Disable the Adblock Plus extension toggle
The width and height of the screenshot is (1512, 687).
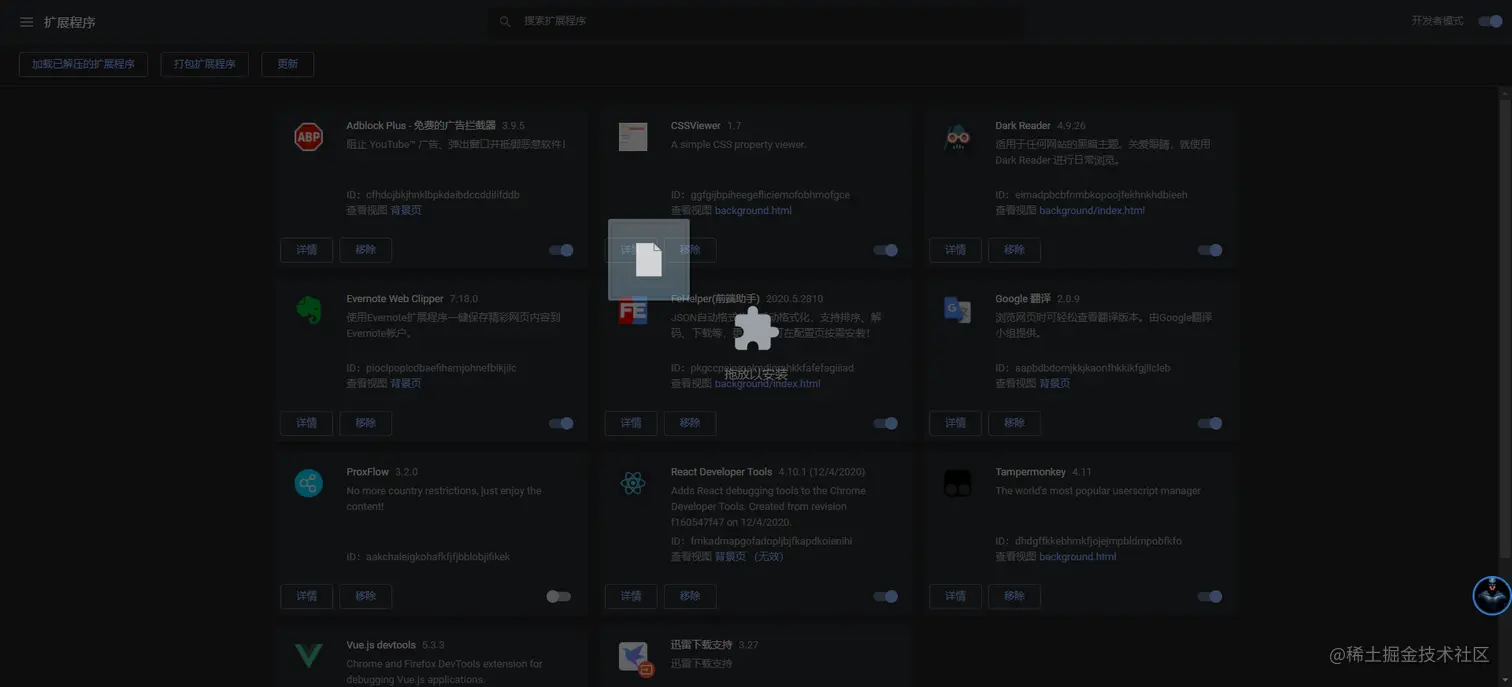point(561,250)
